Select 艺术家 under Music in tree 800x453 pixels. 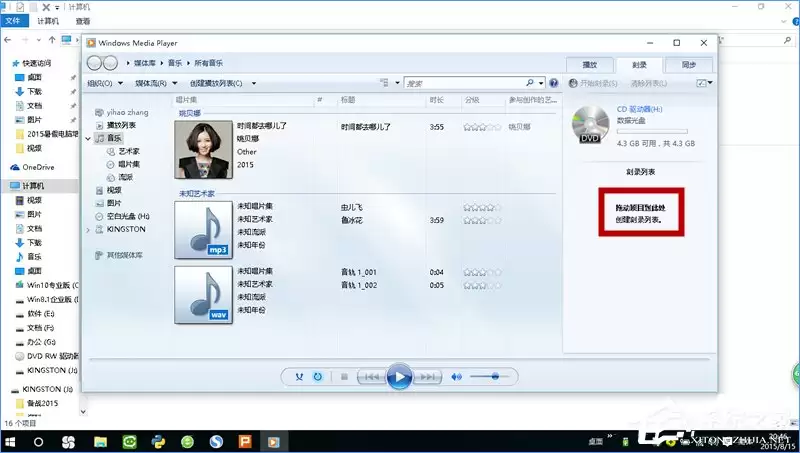coord(129,152)
